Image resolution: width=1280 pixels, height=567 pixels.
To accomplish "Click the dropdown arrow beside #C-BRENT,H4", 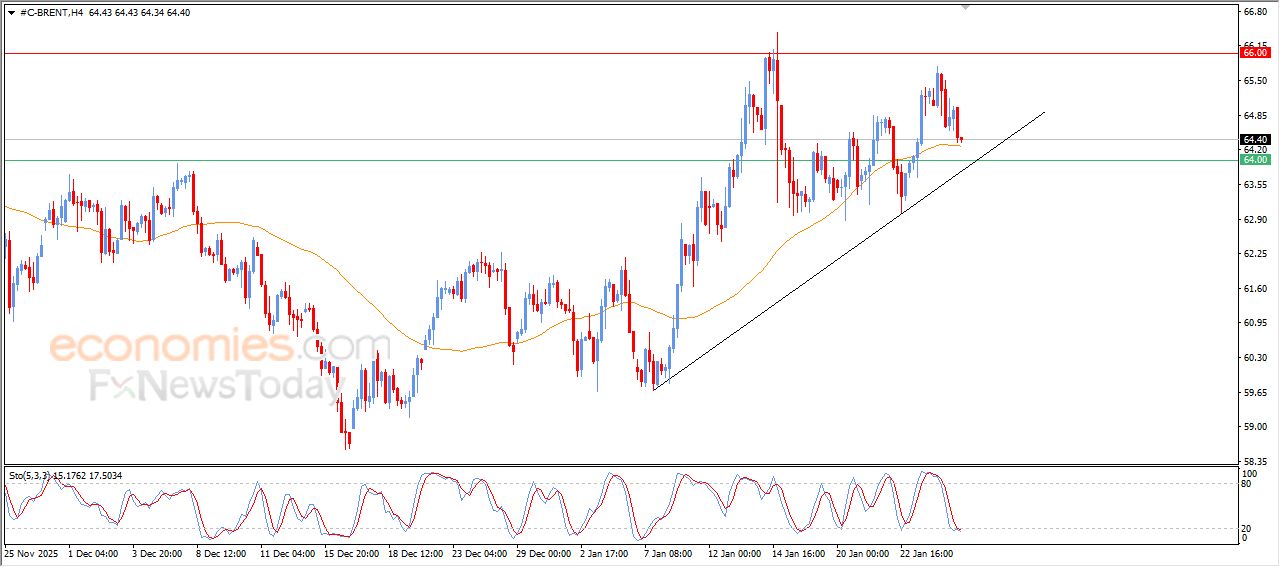I will tap(11, 12).
